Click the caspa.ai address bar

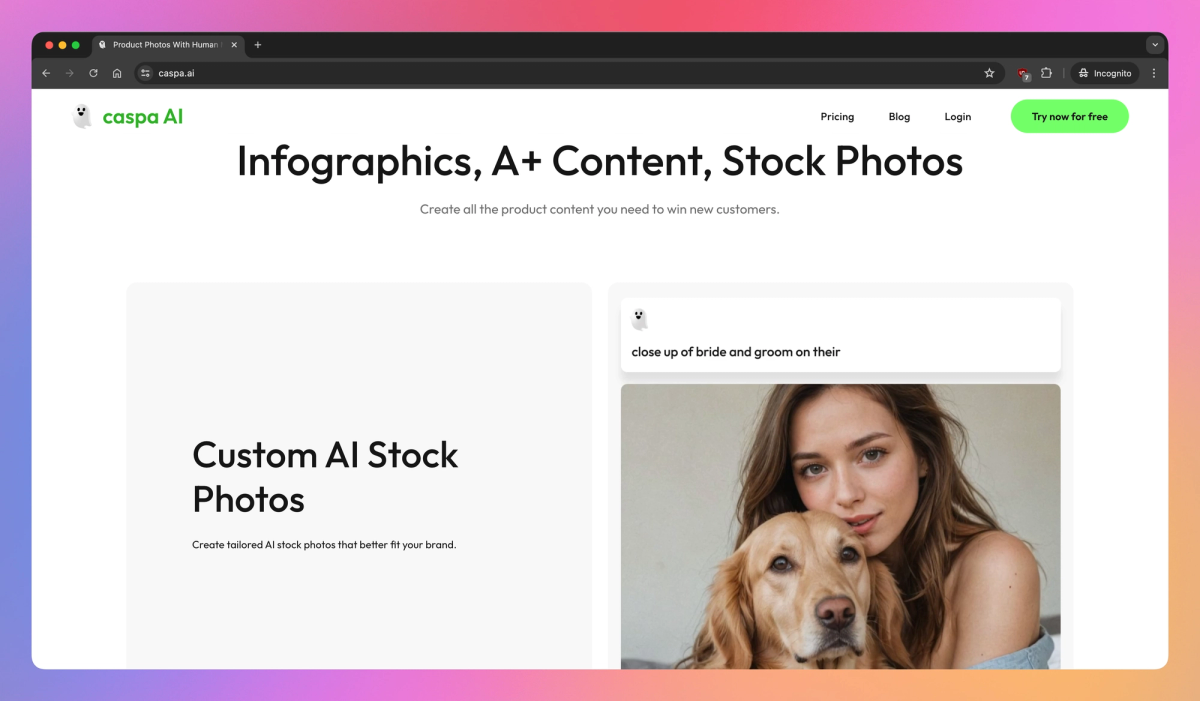(570, 73)
